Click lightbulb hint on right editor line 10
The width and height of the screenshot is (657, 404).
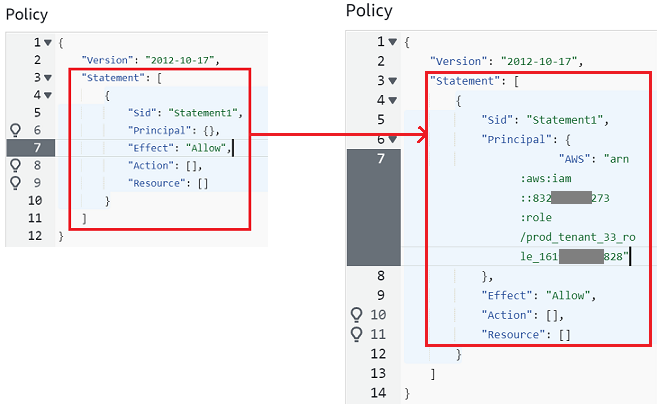(356, 315)
